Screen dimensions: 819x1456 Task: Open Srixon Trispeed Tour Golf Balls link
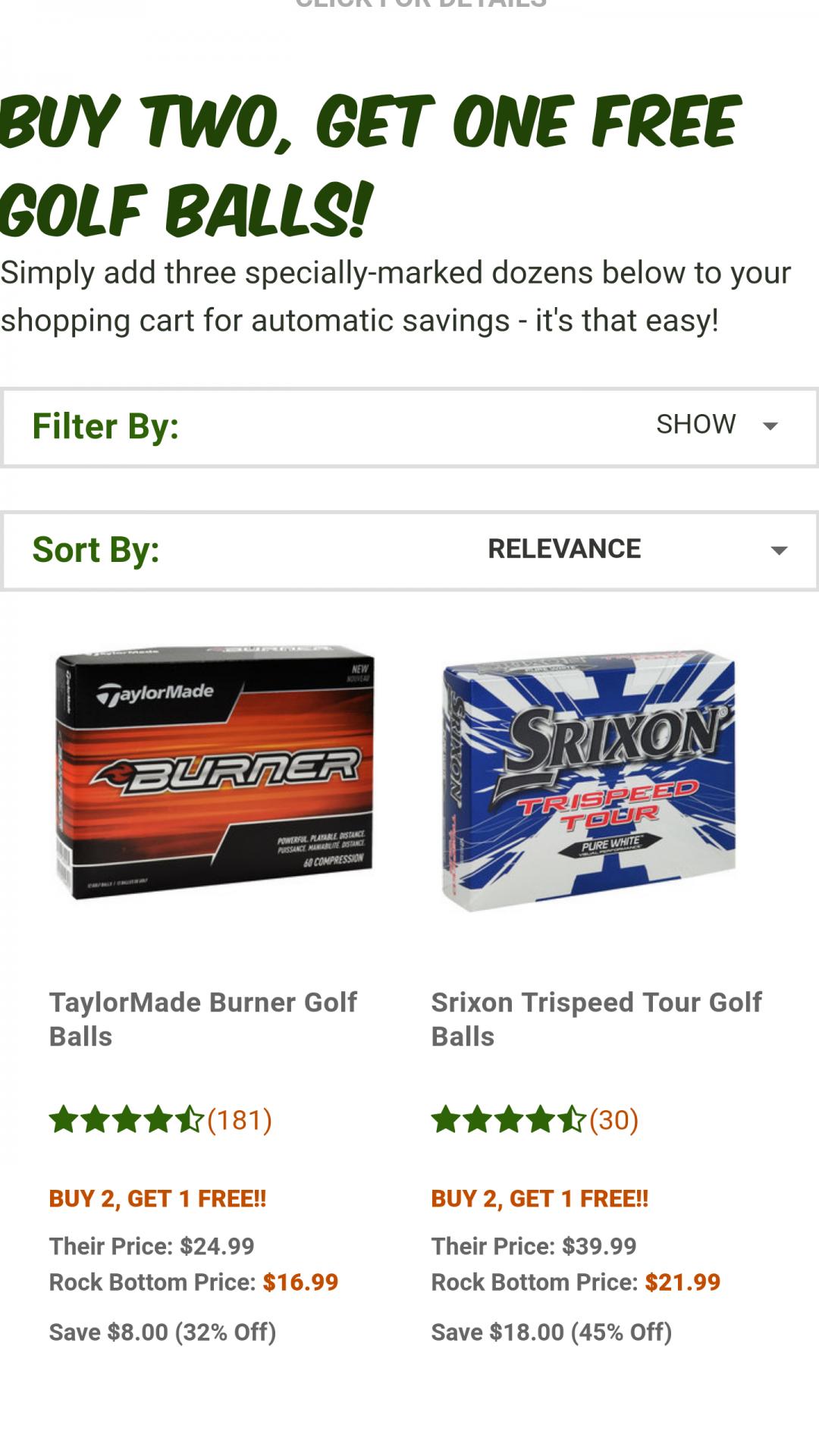596,1019
